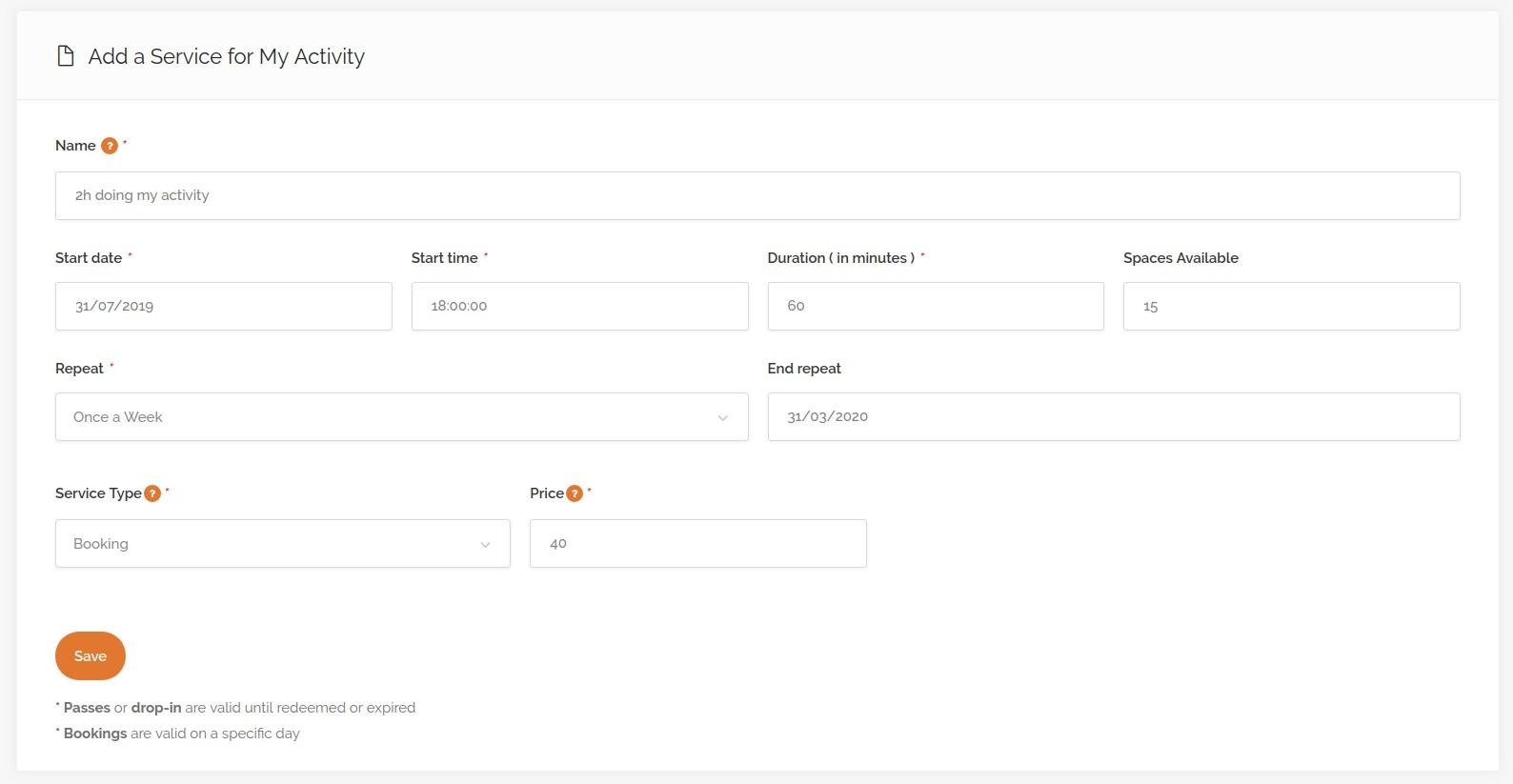Image resolution: width=1513 pixels, height=784 pixels.
Task: Click the Add a Service page heading
Action: coord(226,56)
